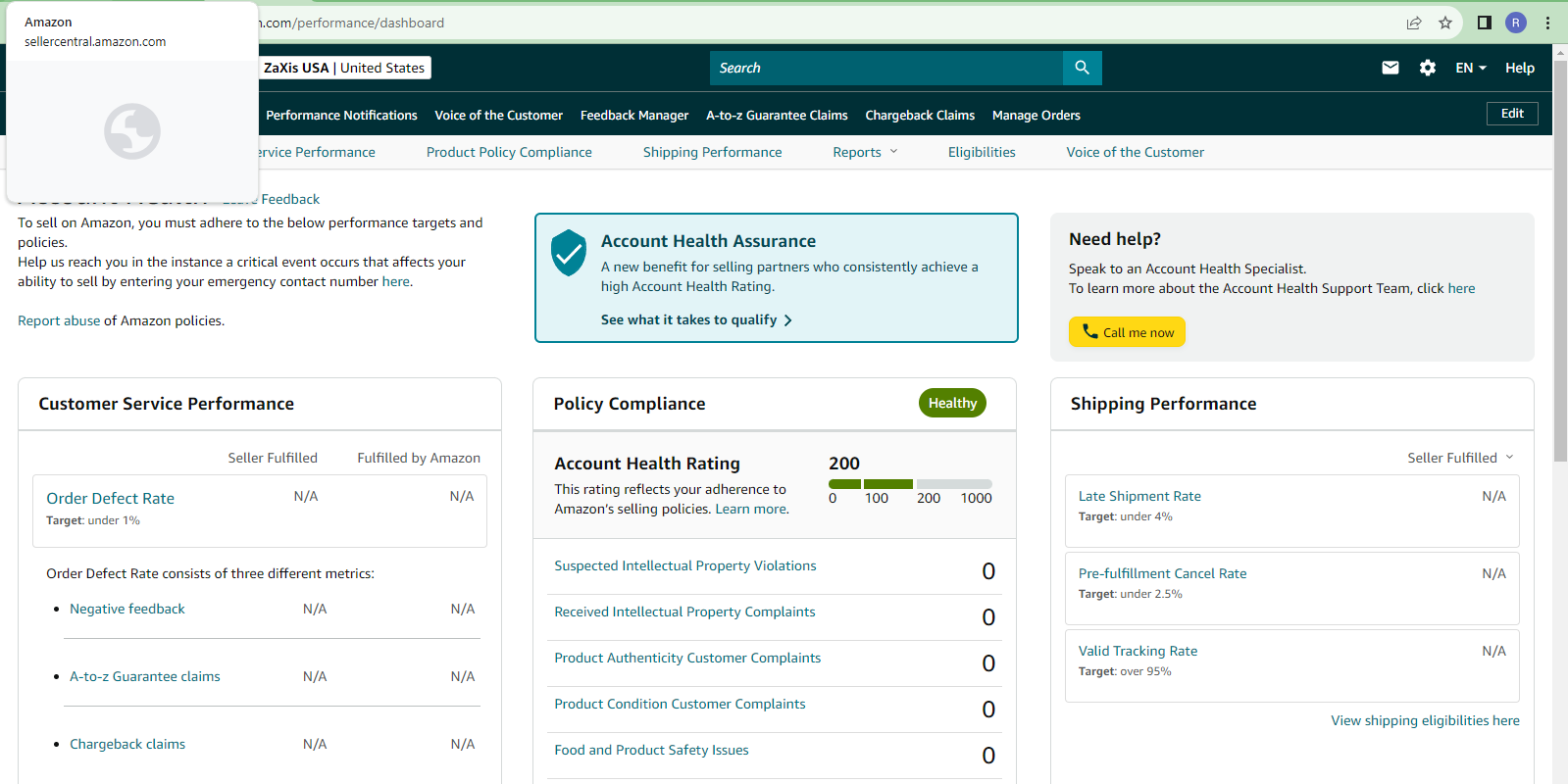This screenshot has height=784, width=1568.
Task: Open the messages envelope icon
Action: [1391, 68]
